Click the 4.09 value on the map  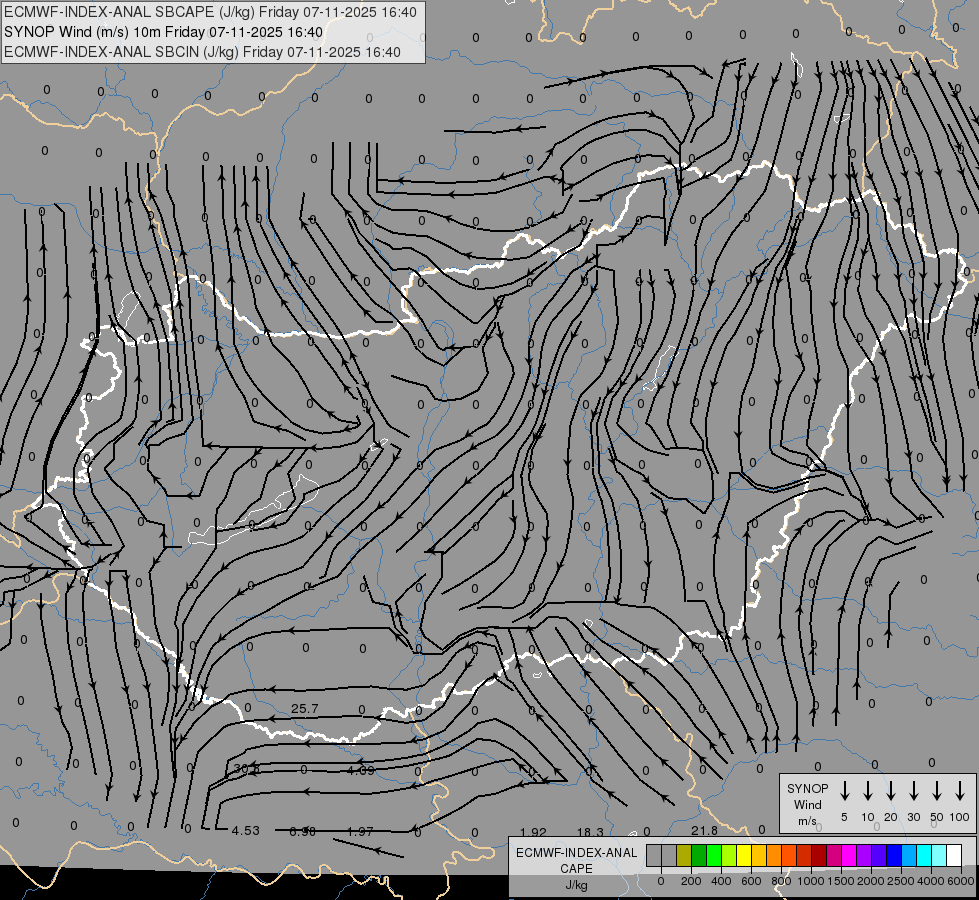361,770
